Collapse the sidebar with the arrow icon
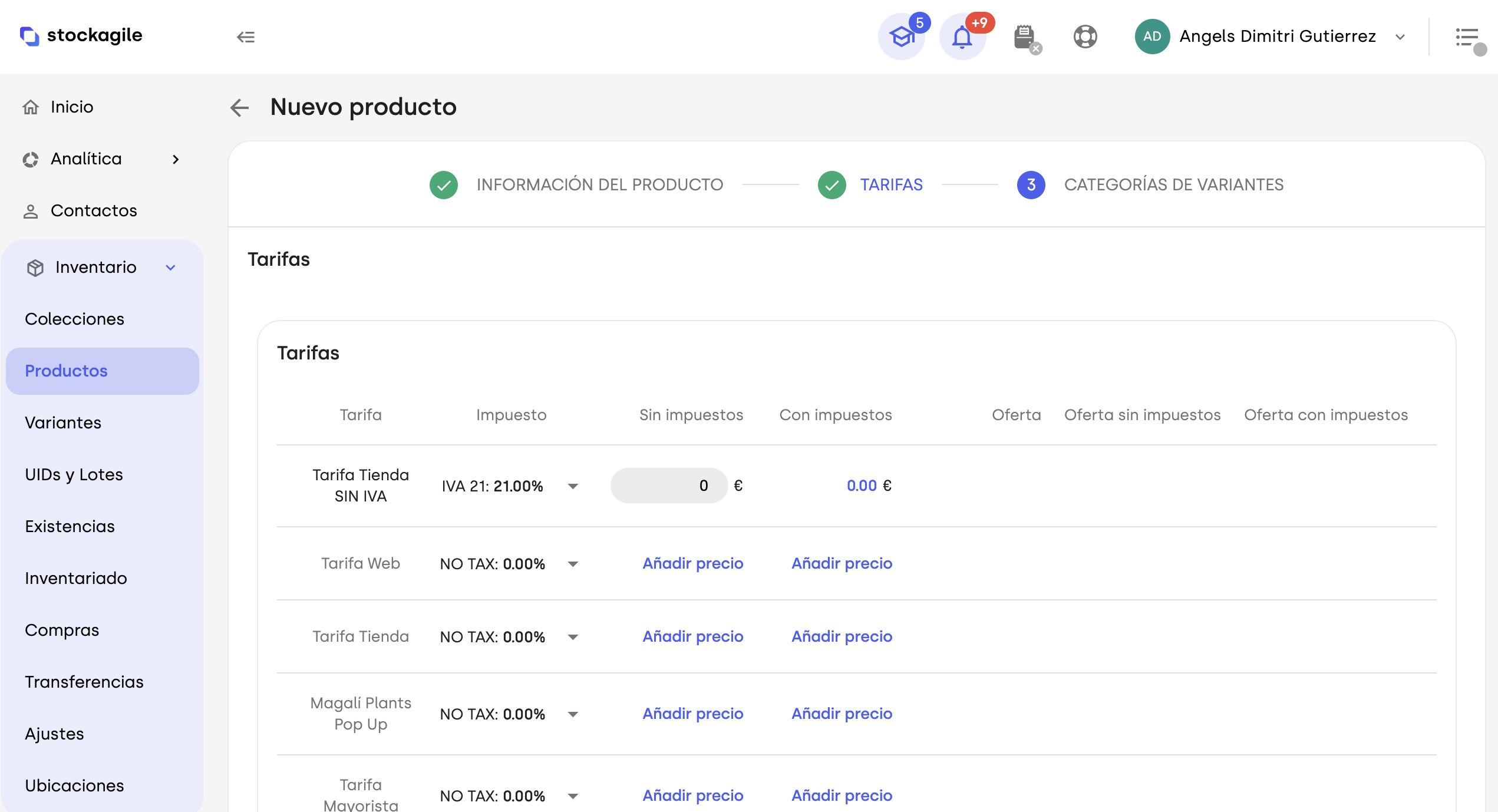1498x812 pixels. click(x=246, y=37)
